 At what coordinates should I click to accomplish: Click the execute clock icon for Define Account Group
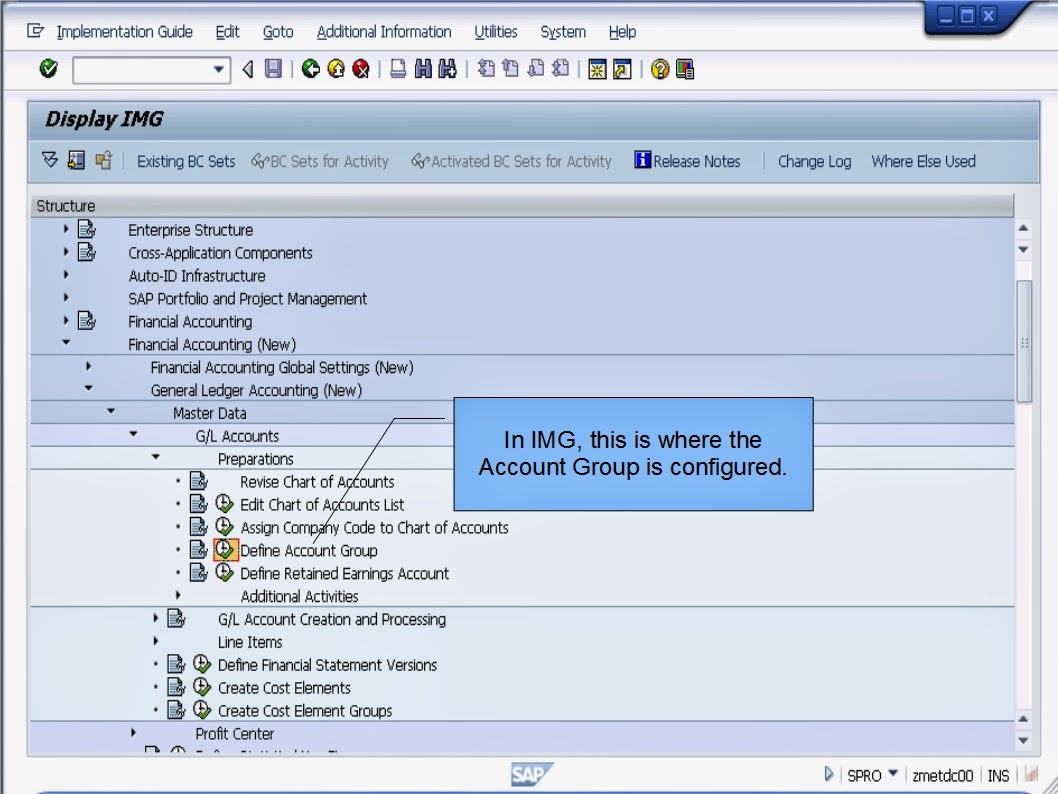(225, 550)
